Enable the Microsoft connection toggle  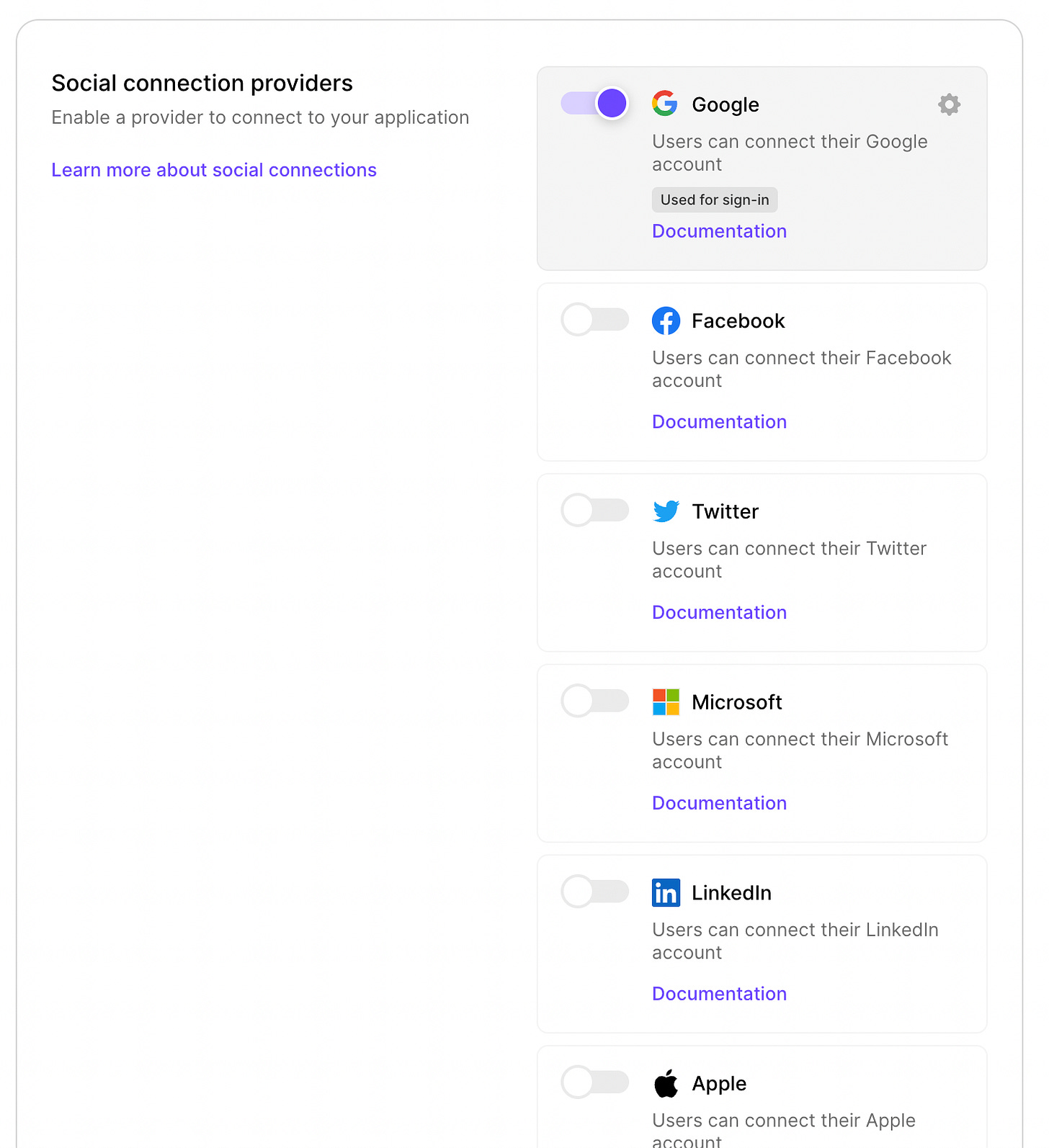point(594,701)
